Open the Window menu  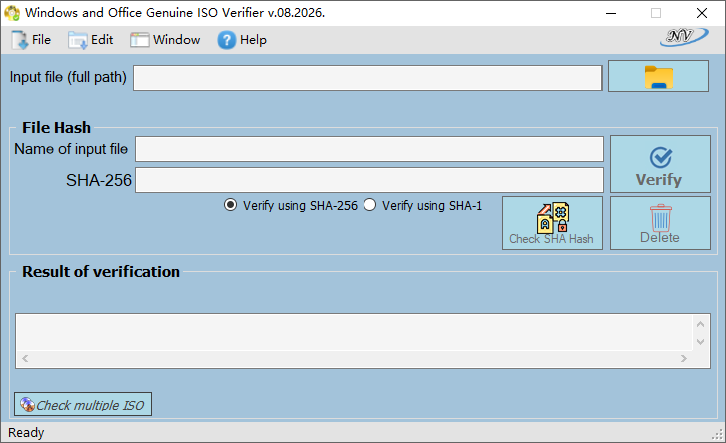(165, 40)
